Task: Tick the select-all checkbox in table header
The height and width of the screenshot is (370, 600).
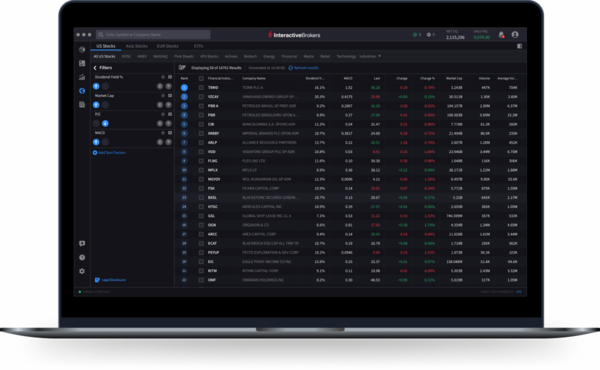Action: pos(201,78)
